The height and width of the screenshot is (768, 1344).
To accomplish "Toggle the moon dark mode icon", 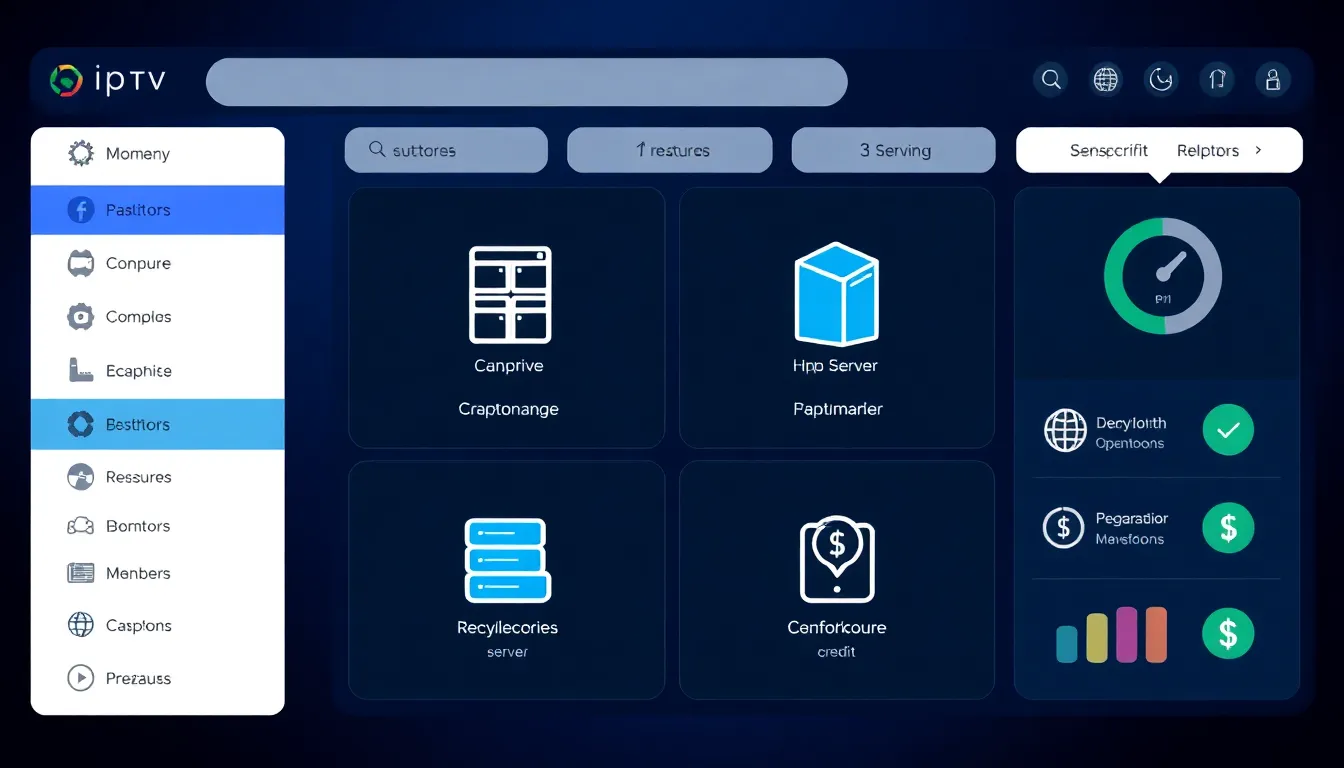I will point(1161,80).
